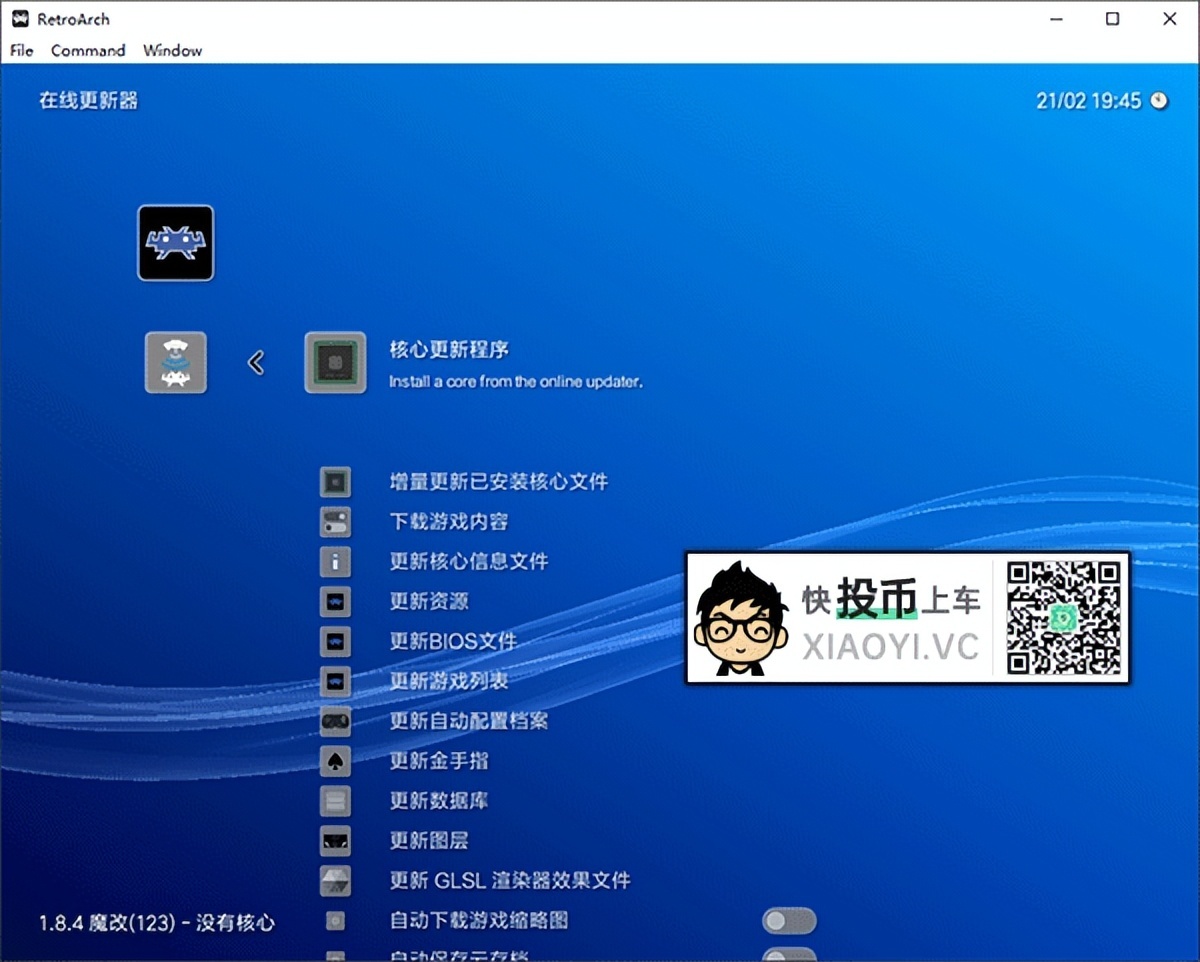Select 增量更新已安装核心文件 entry
The height and width of the screenshot is (962, 1200).
pyautogui.click(x=498, y=482)
